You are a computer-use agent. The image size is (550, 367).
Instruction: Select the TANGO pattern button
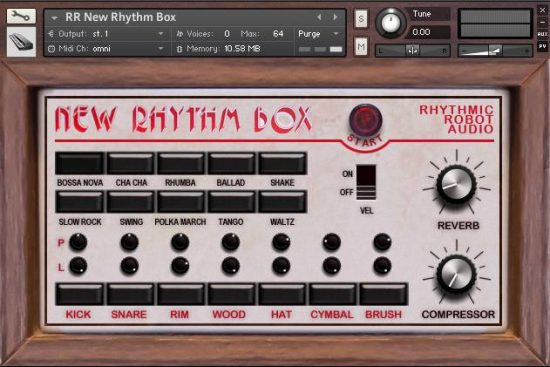(x=232, y=202)
